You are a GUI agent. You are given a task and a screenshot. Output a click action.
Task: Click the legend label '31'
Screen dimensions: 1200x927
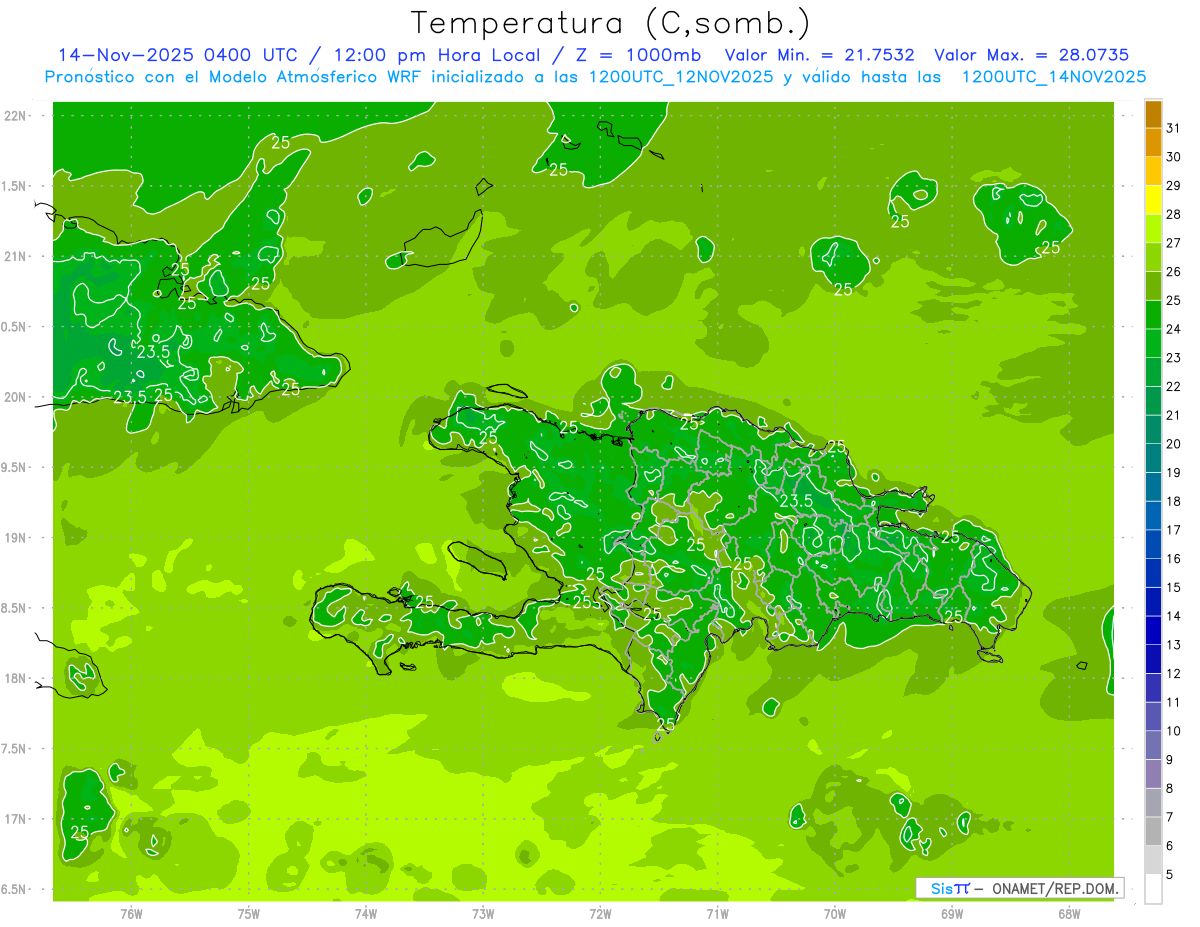tap(1173, 128)
